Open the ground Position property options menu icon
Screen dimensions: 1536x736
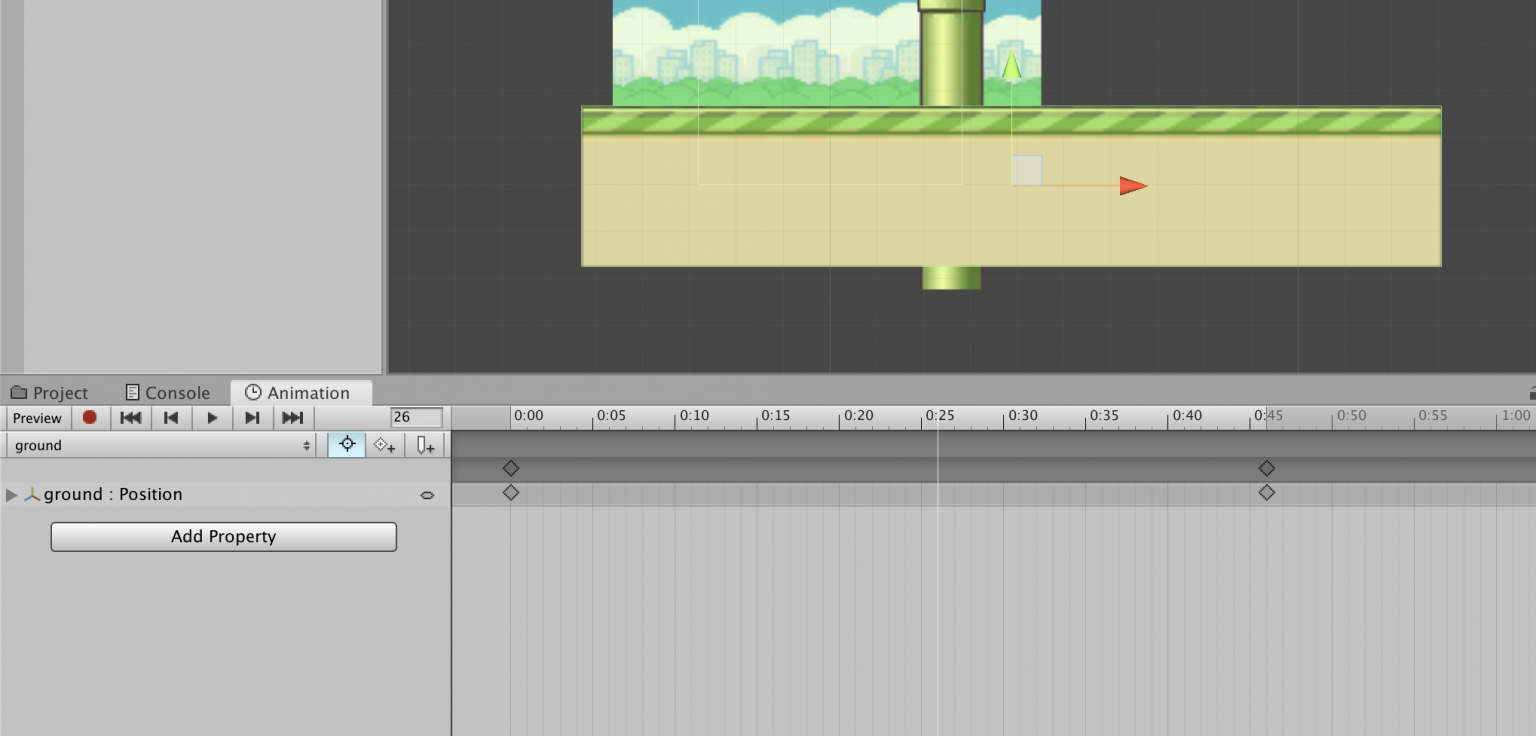(x=427, y=495)
